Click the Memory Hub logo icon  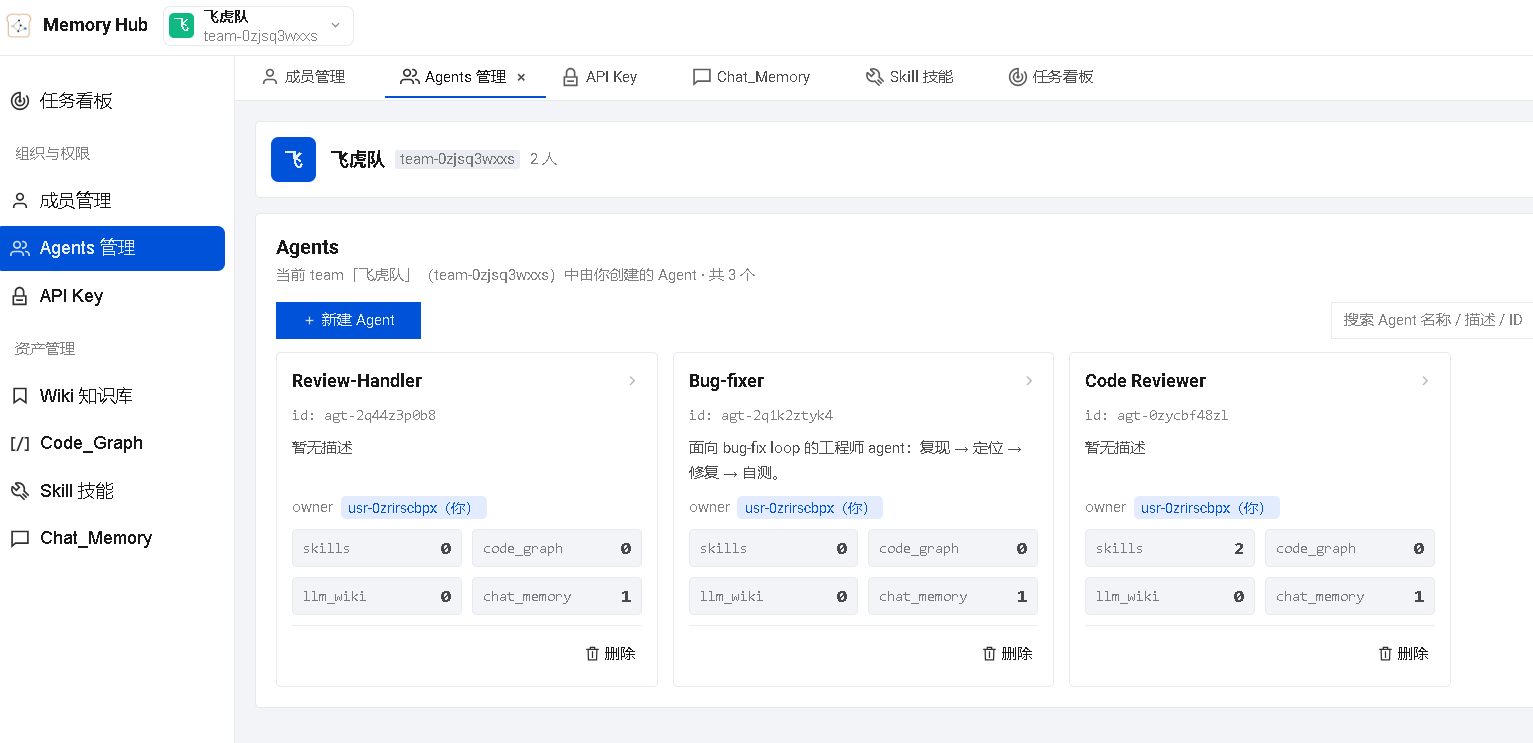[19, 26]
